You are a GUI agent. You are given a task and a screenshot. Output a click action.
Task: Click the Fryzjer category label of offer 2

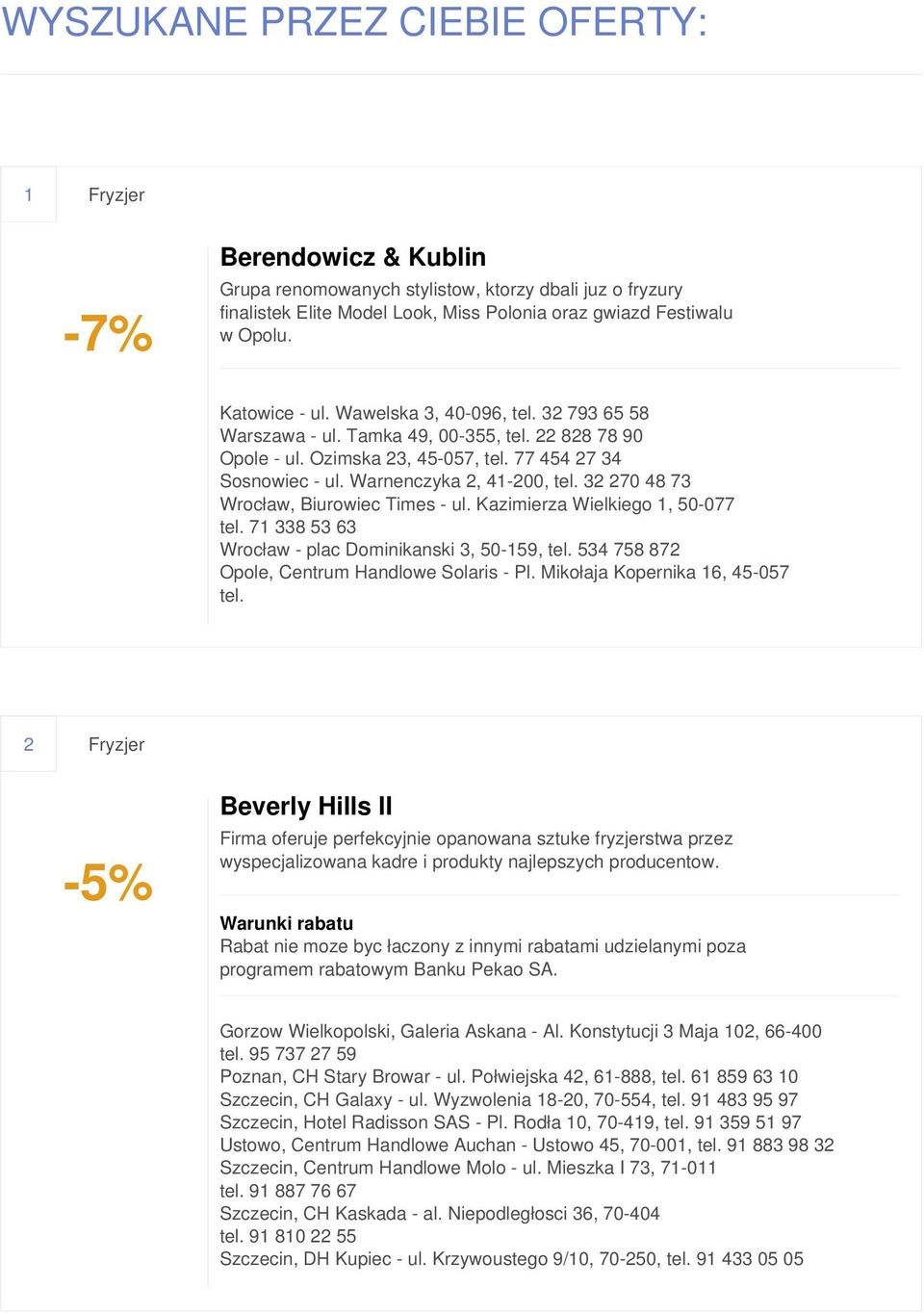[116, 744]
